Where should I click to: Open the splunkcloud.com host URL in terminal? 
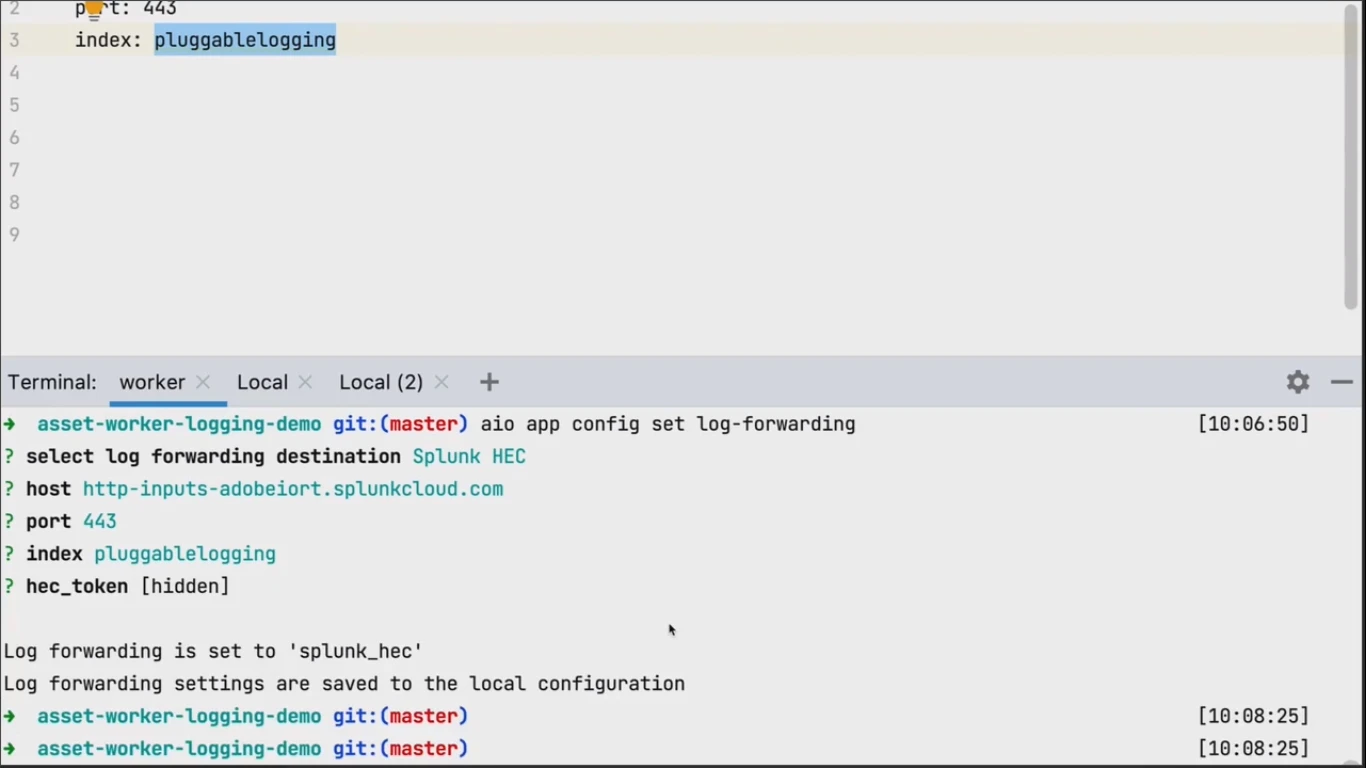click(292, 489)
